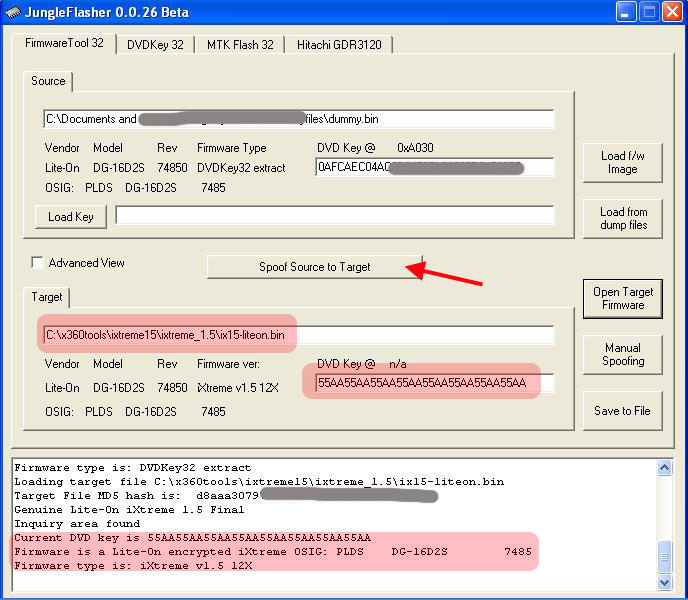Click the source file path field with dummy.bin
This screenshot has width=688, height=600.
[299, 119]
